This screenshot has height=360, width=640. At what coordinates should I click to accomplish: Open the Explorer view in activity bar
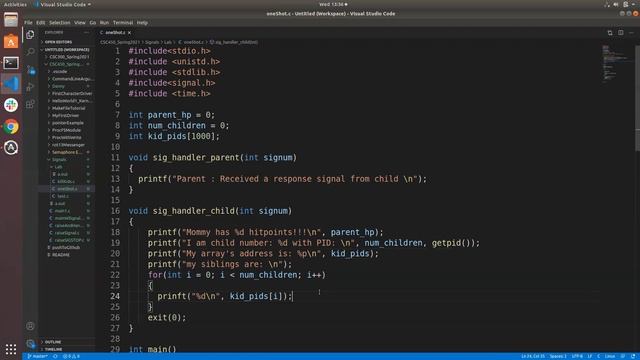click(x=30, y=35)
